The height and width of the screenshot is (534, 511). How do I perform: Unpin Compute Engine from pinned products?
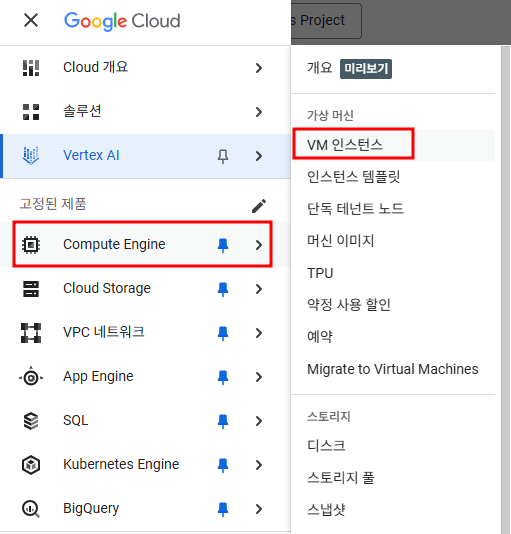[x=223, y=245]
